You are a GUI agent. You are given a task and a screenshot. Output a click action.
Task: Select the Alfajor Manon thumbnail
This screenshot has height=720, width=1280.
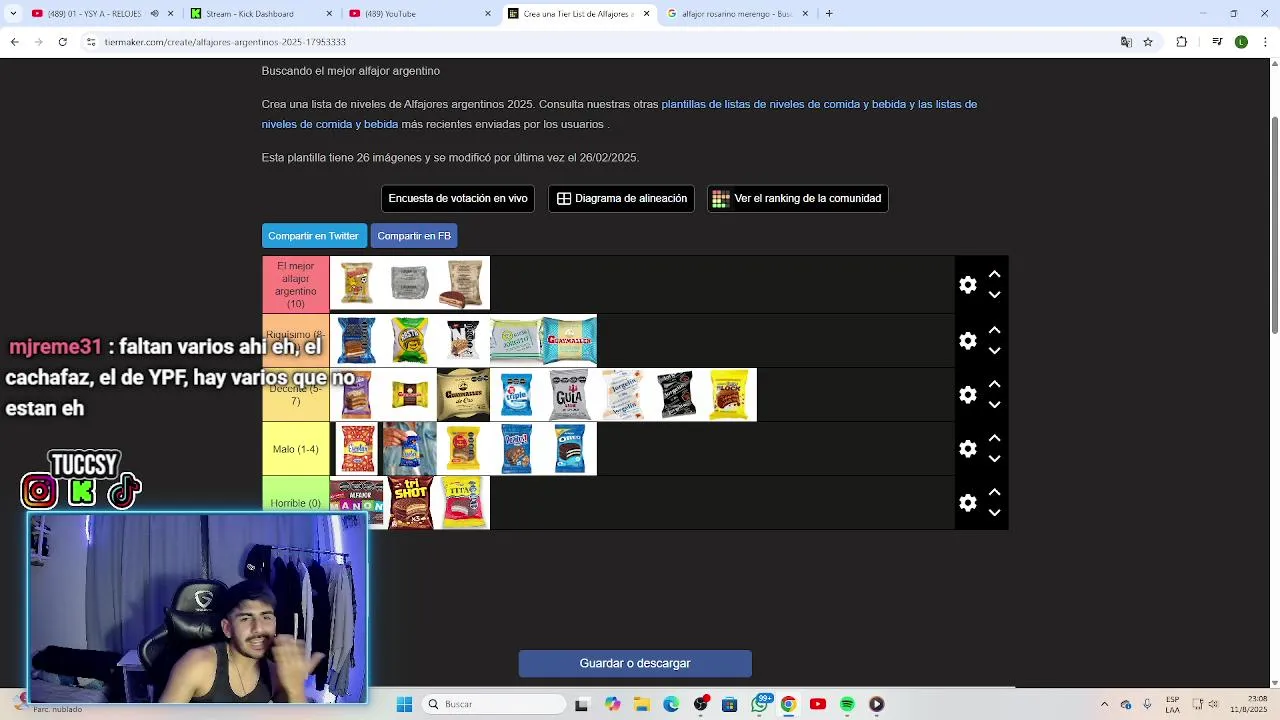click(357, 497)
